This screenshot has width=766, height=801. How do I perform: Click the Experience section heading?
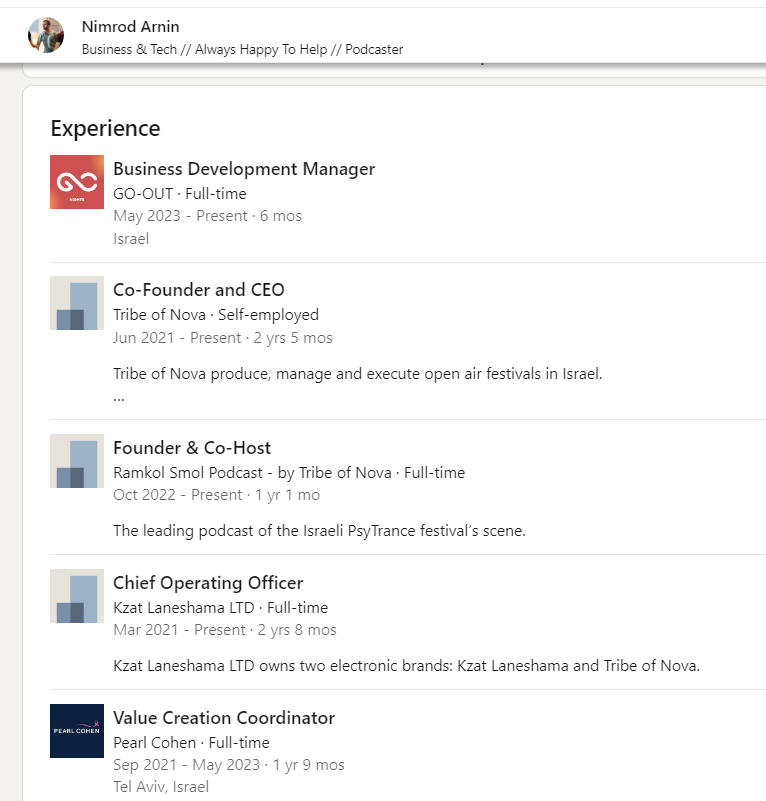[x=105, y=128]
